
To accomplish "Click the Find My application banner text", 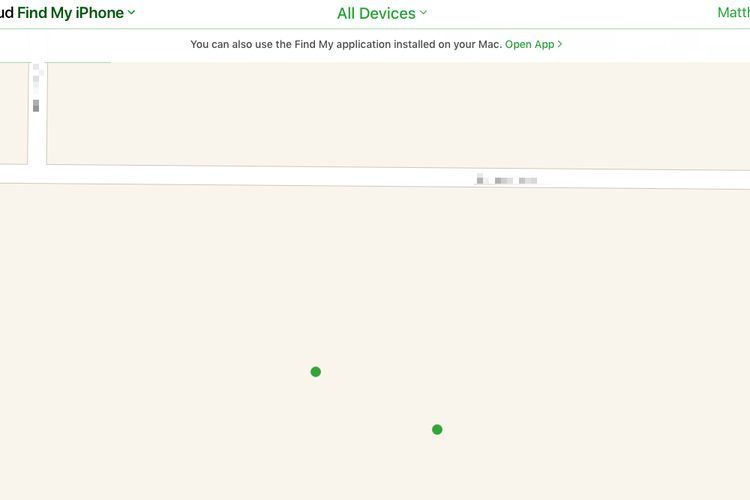I will 345,44.
